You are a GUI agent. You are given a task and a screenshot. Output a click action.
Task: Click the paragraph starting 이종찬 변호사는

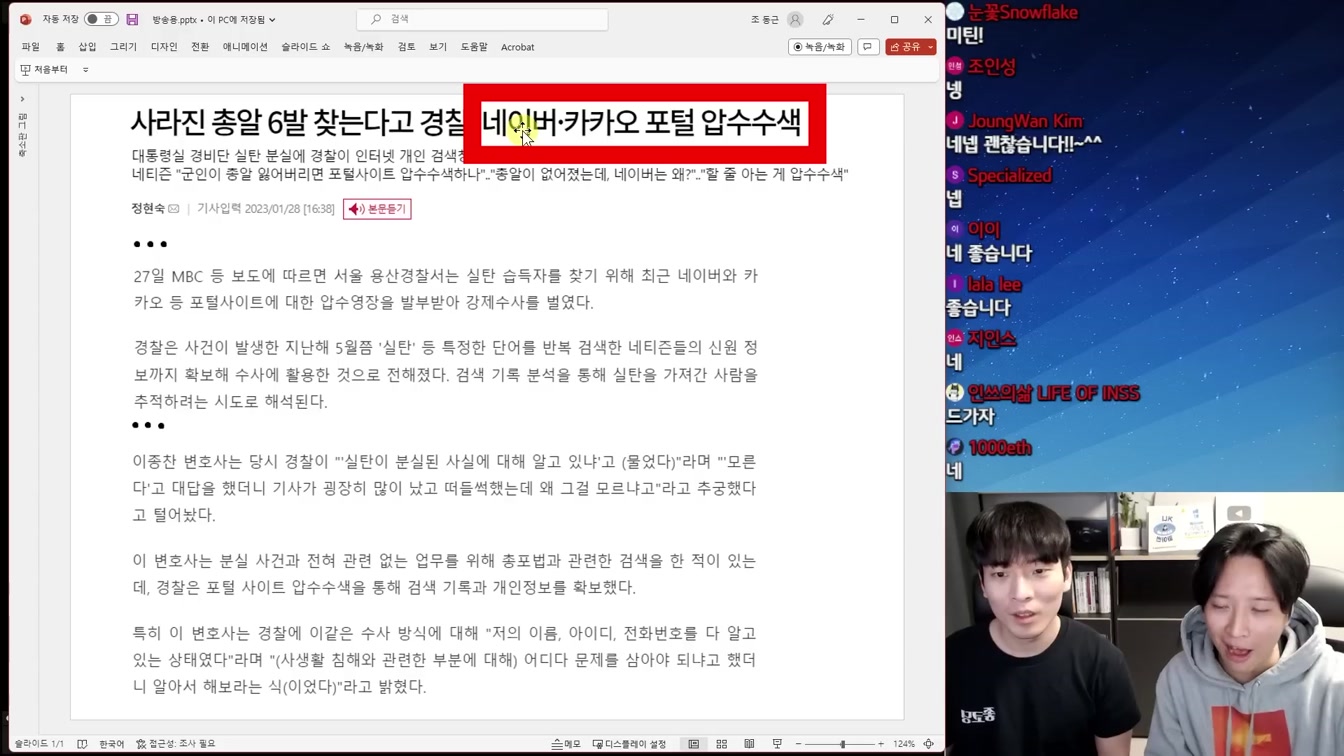point(445,488)
